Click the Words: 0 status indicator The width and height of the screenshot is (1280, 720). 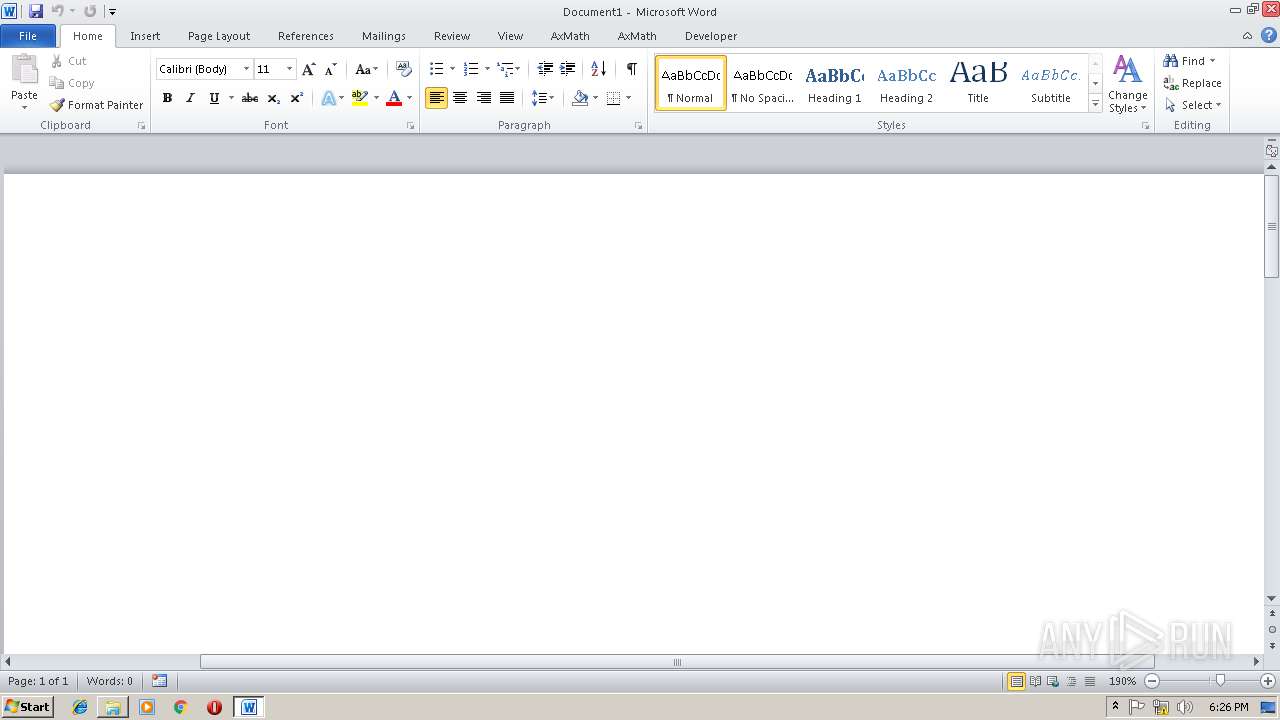point(109,681)
